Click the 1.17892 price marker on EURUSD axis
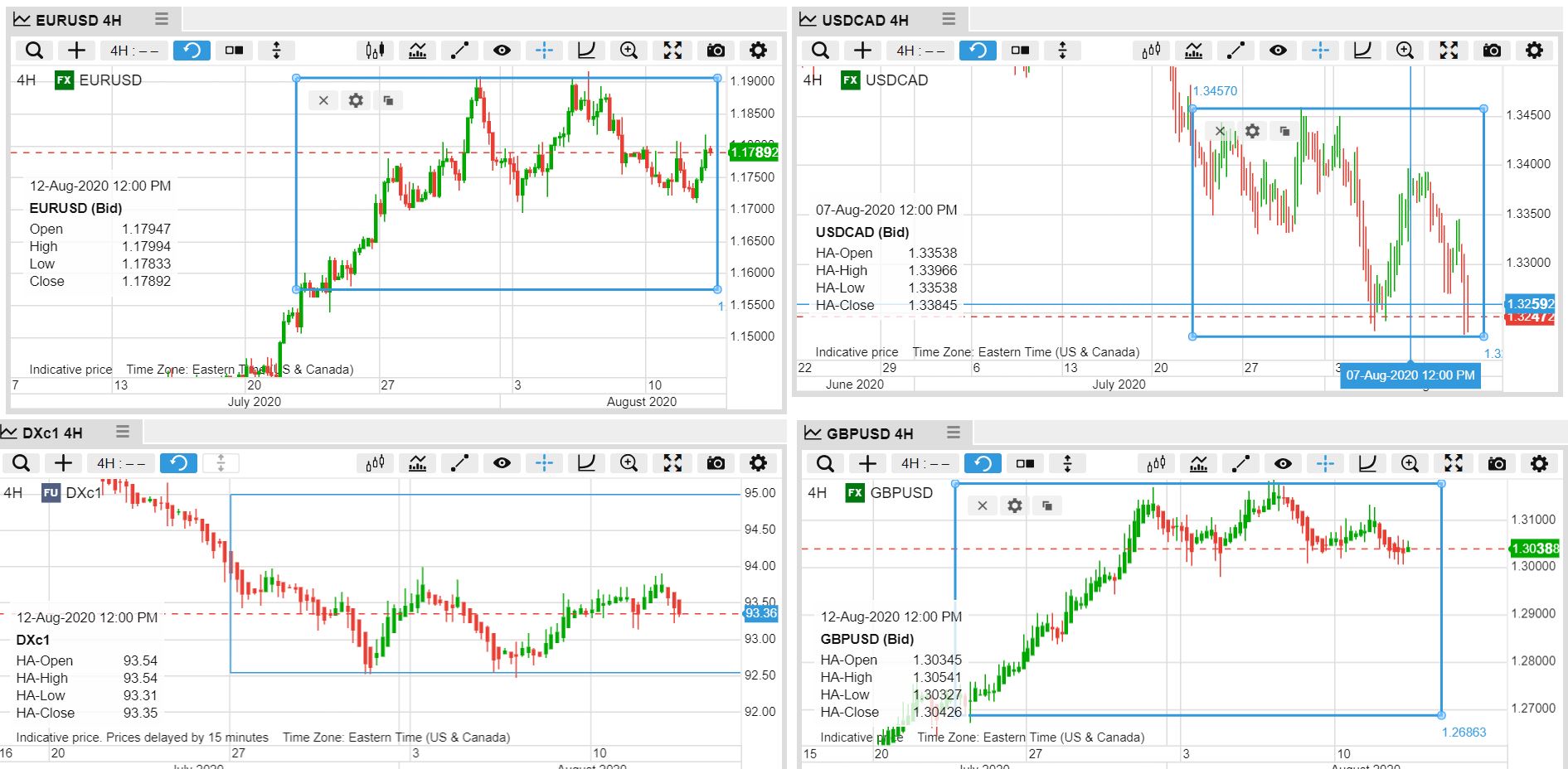The height and width of the screenshot is (769, 1568). (754, 152)
